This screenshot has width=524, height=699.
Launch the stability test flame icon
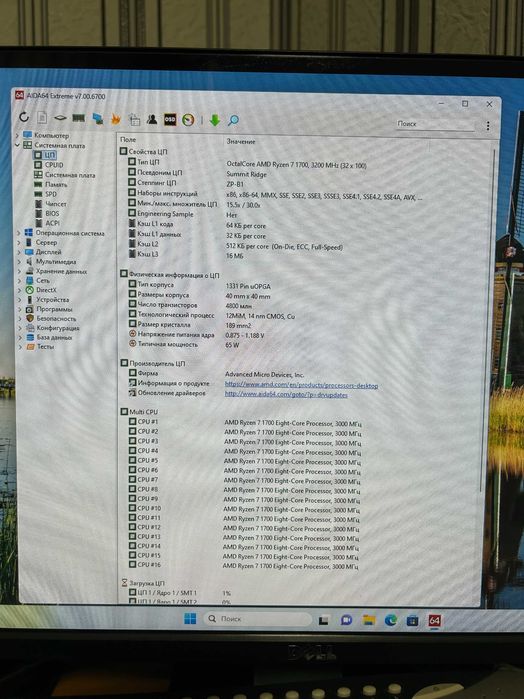(116, 119)
